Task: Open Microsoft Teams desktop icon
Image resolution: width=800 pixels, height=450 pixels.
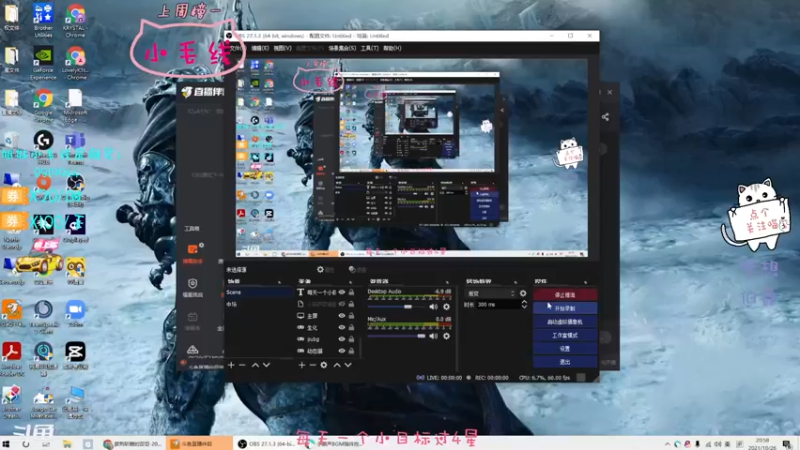Action: pos(76,148)
